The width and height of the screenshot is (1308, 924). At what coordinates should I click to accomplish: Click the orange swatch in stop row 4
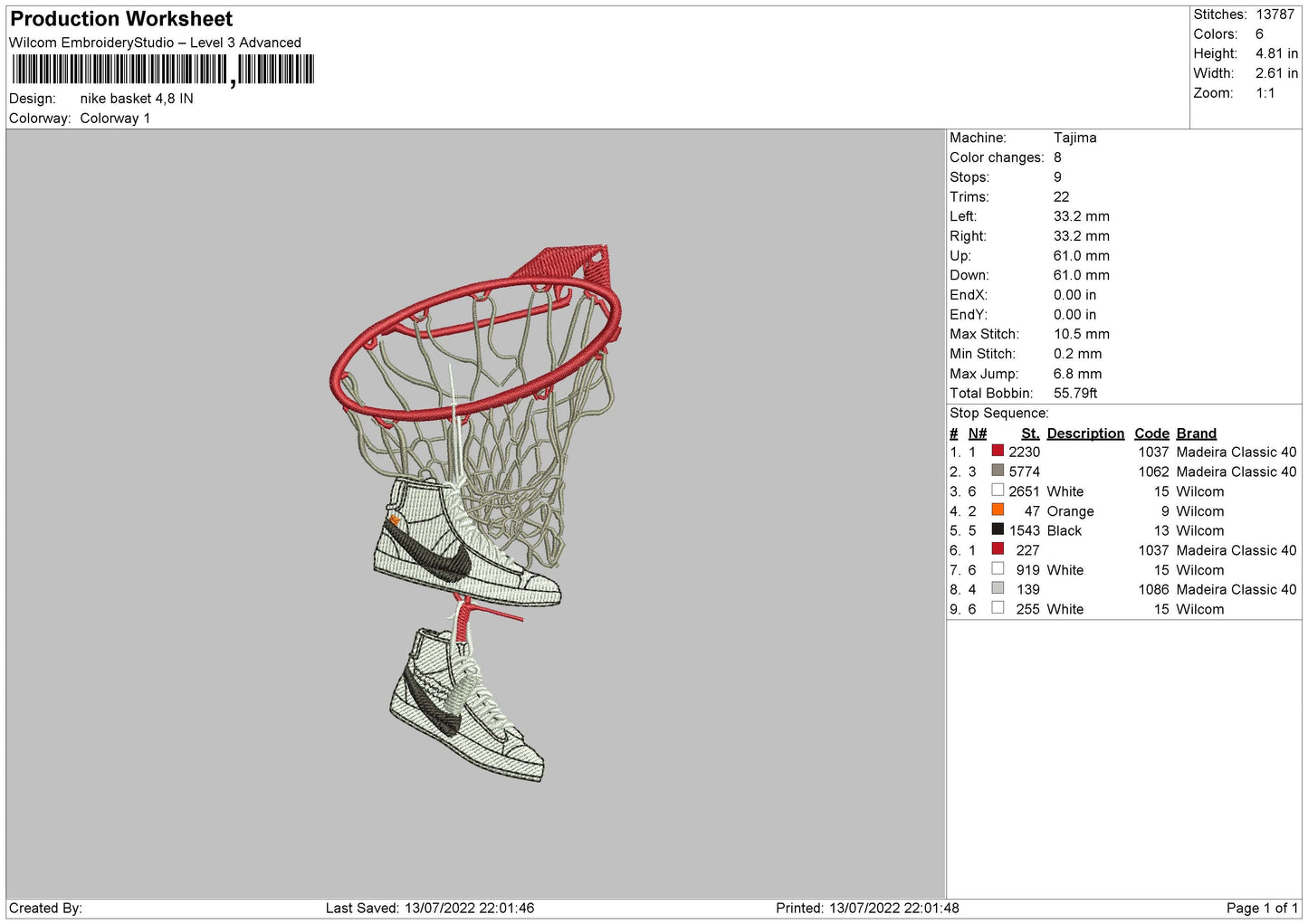998,510
